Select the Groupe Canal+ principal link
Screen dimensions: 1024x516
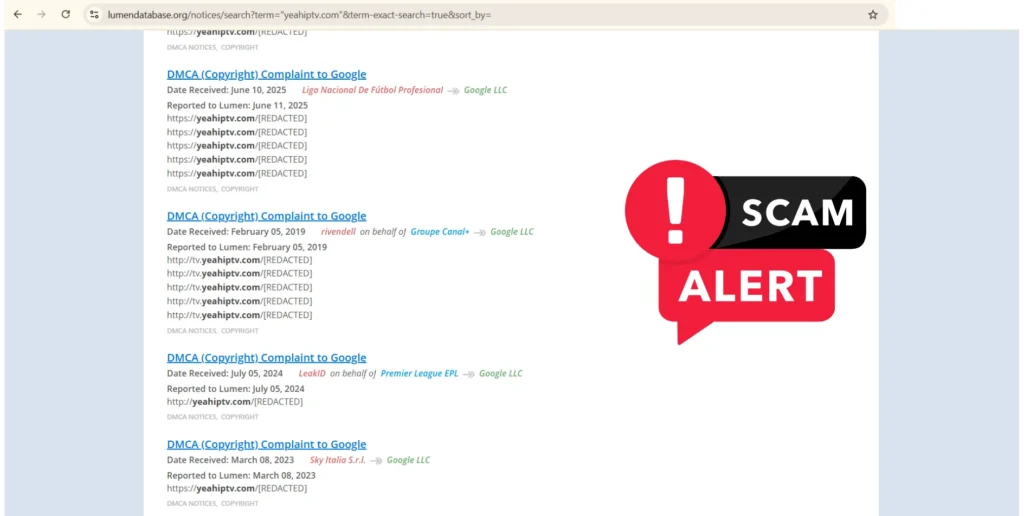tap(439, 232)
